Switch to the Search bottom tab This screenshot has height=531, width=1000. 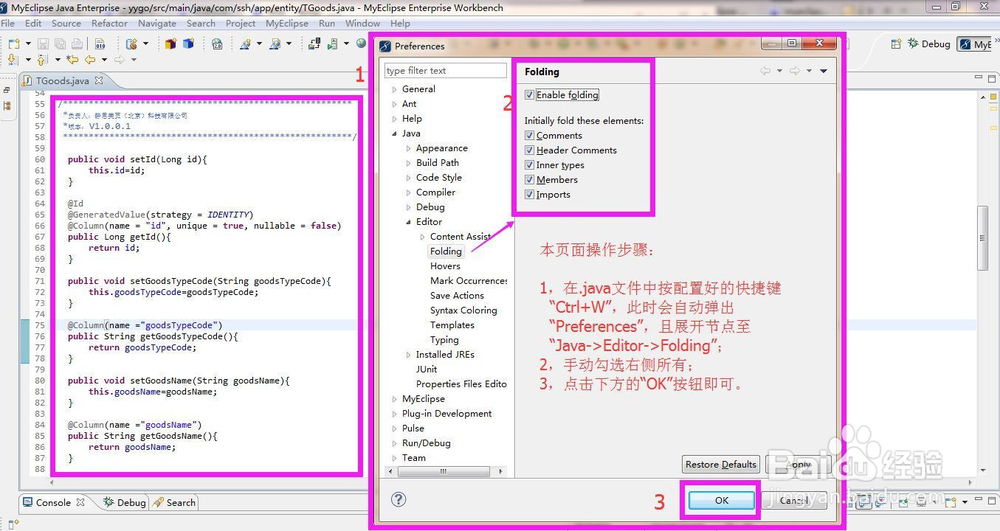coord(174,502)
